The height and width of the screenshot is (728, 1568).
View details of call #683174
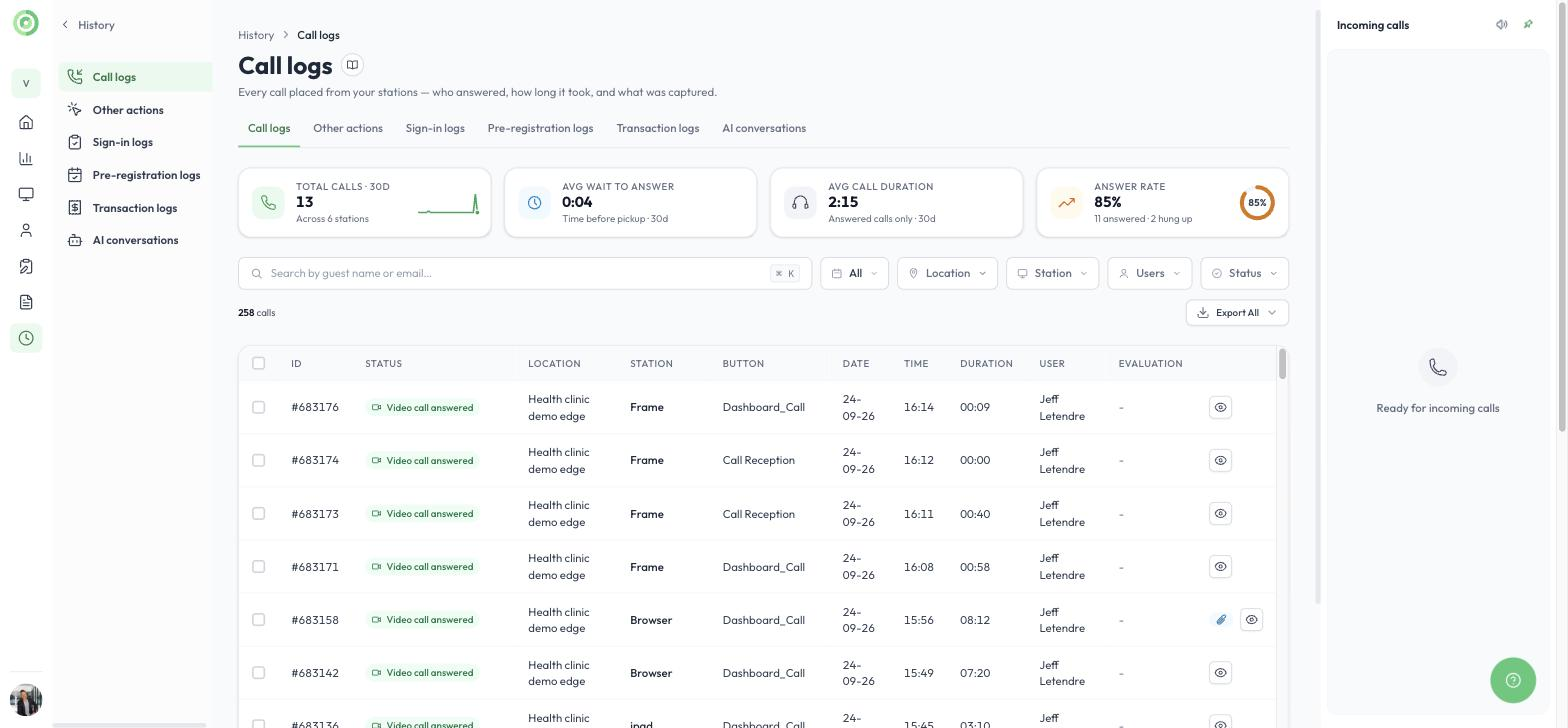(x=1220, y=460)
